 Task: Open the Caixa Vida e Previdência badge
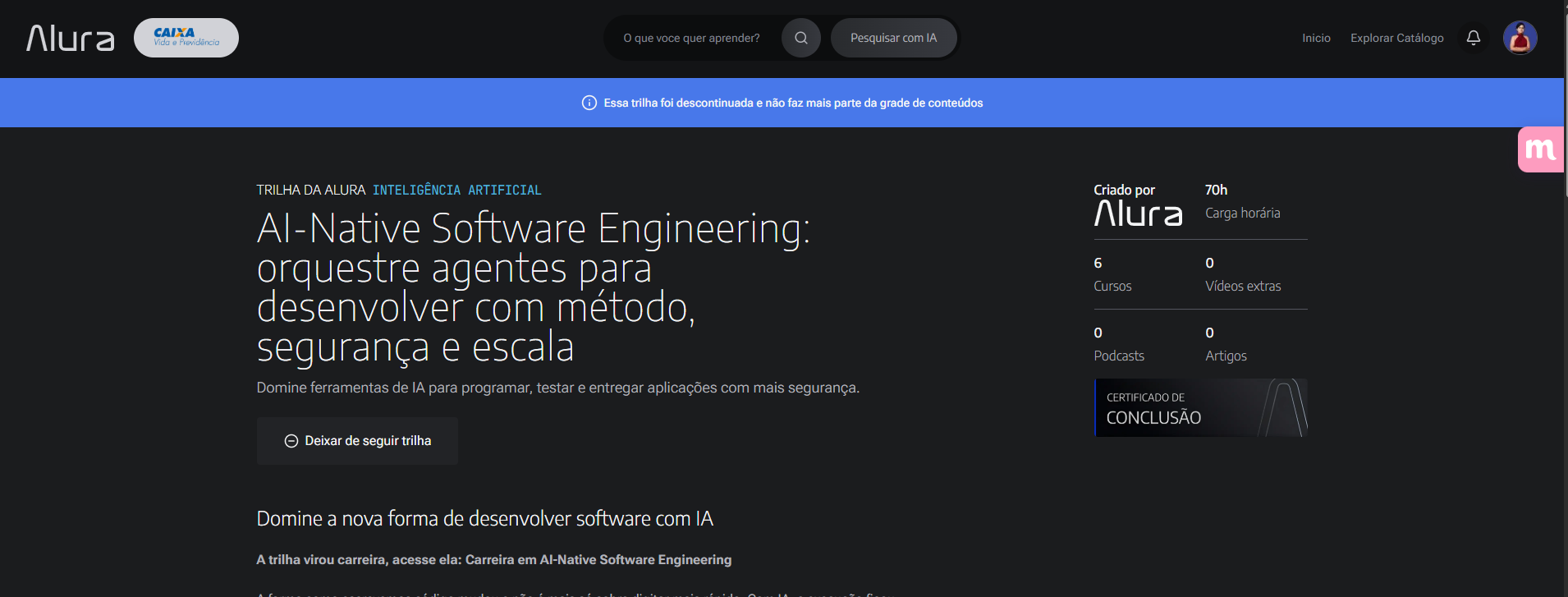click(x=186, y=38)
